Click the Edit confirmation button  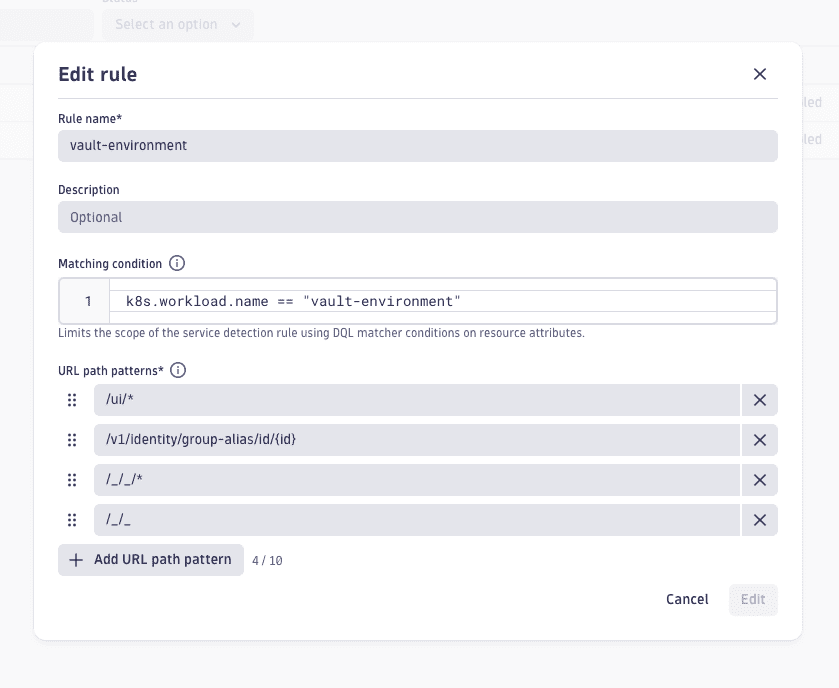pyautogui.click(x=753, y=599)
